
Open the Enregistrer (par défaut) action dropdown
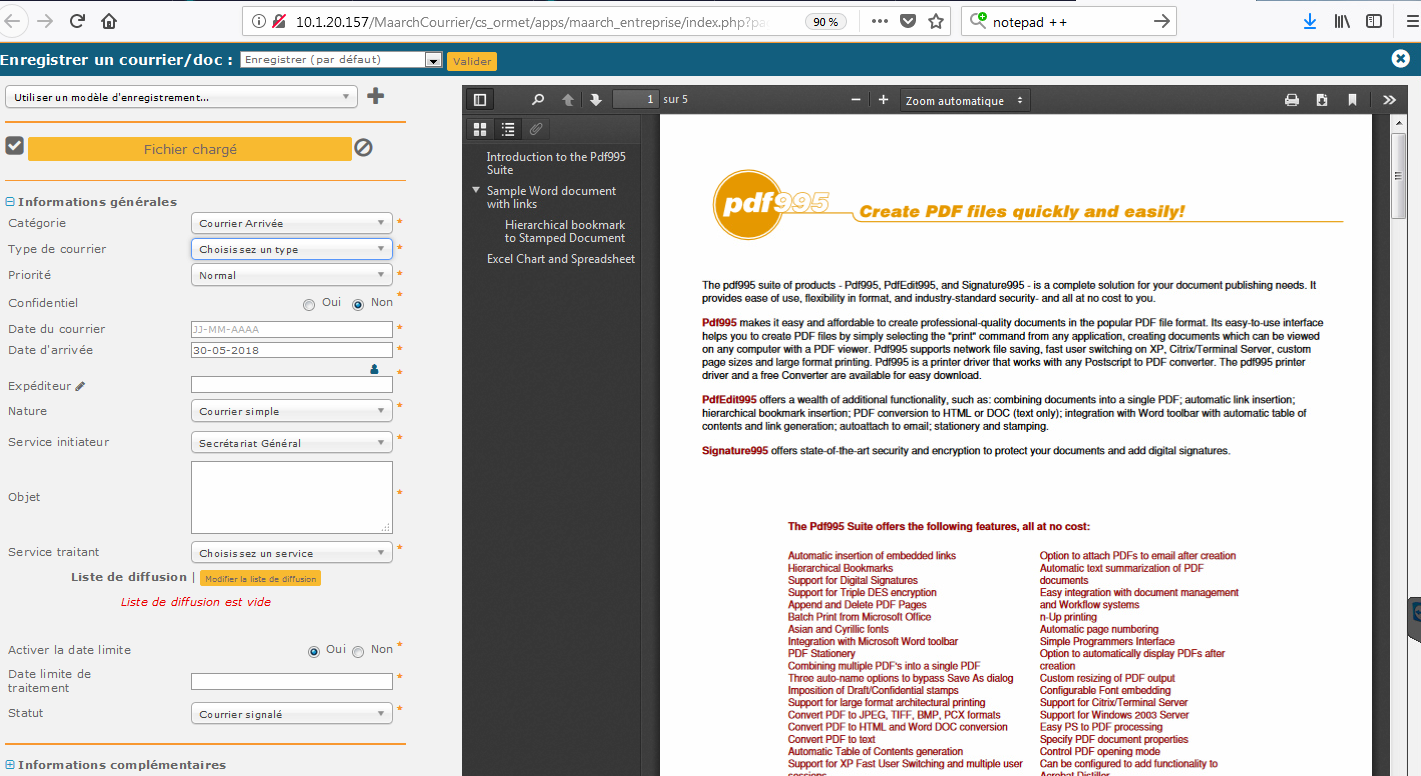(x=341, y=60)
